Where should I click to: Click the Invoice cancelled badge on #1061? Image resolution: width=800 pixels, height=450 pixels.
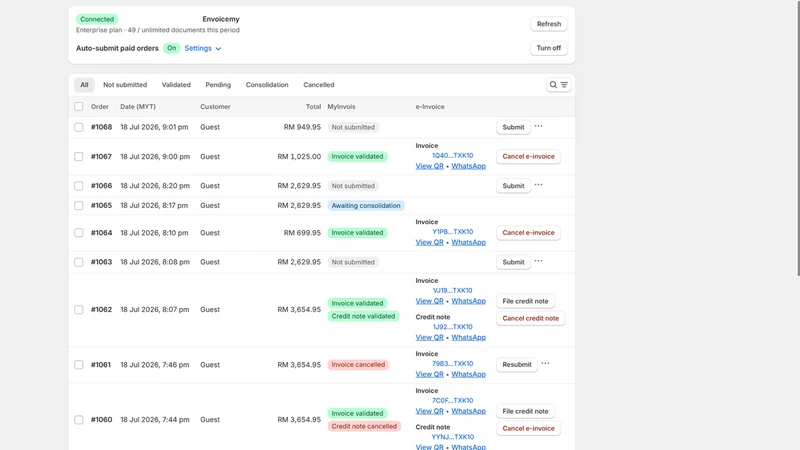coord(358,365)
